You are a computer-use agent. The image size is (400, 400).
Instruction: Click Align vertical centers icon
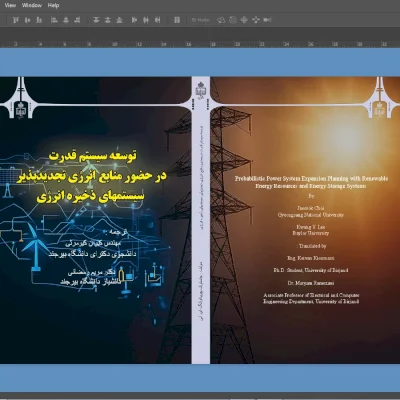28,20
